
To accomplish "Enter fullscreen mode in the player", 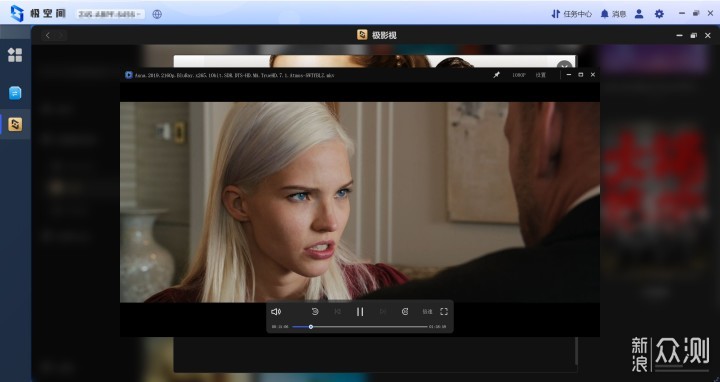I will point(444,311).
